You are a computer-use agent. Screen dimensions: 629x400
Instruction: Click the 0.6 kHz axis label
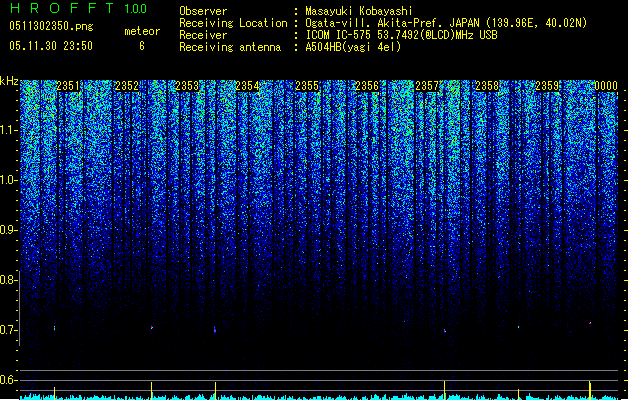tap(9, 380)
